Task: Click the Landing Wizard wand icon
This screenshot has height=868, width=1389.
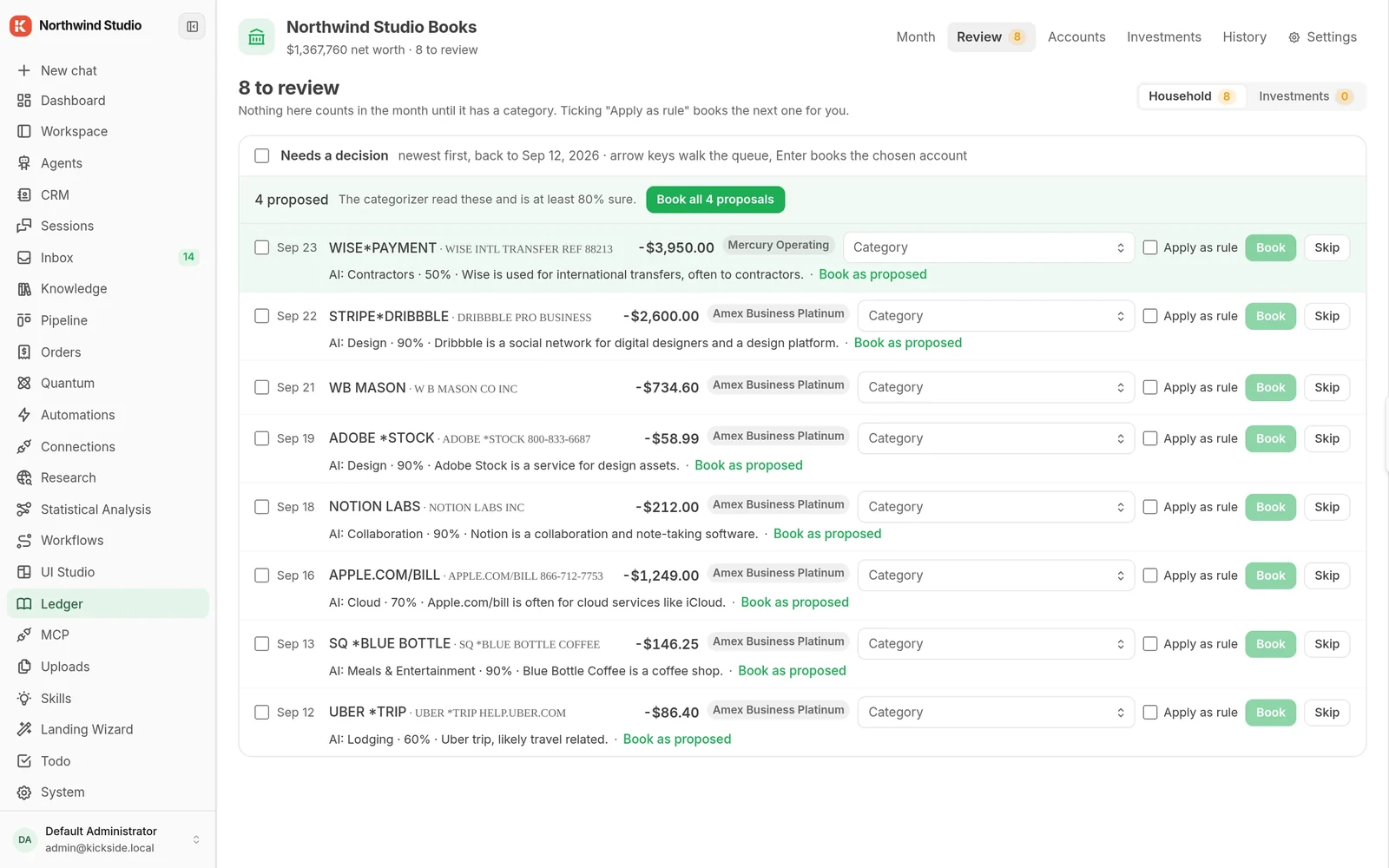Action: (x=24, y=729)
